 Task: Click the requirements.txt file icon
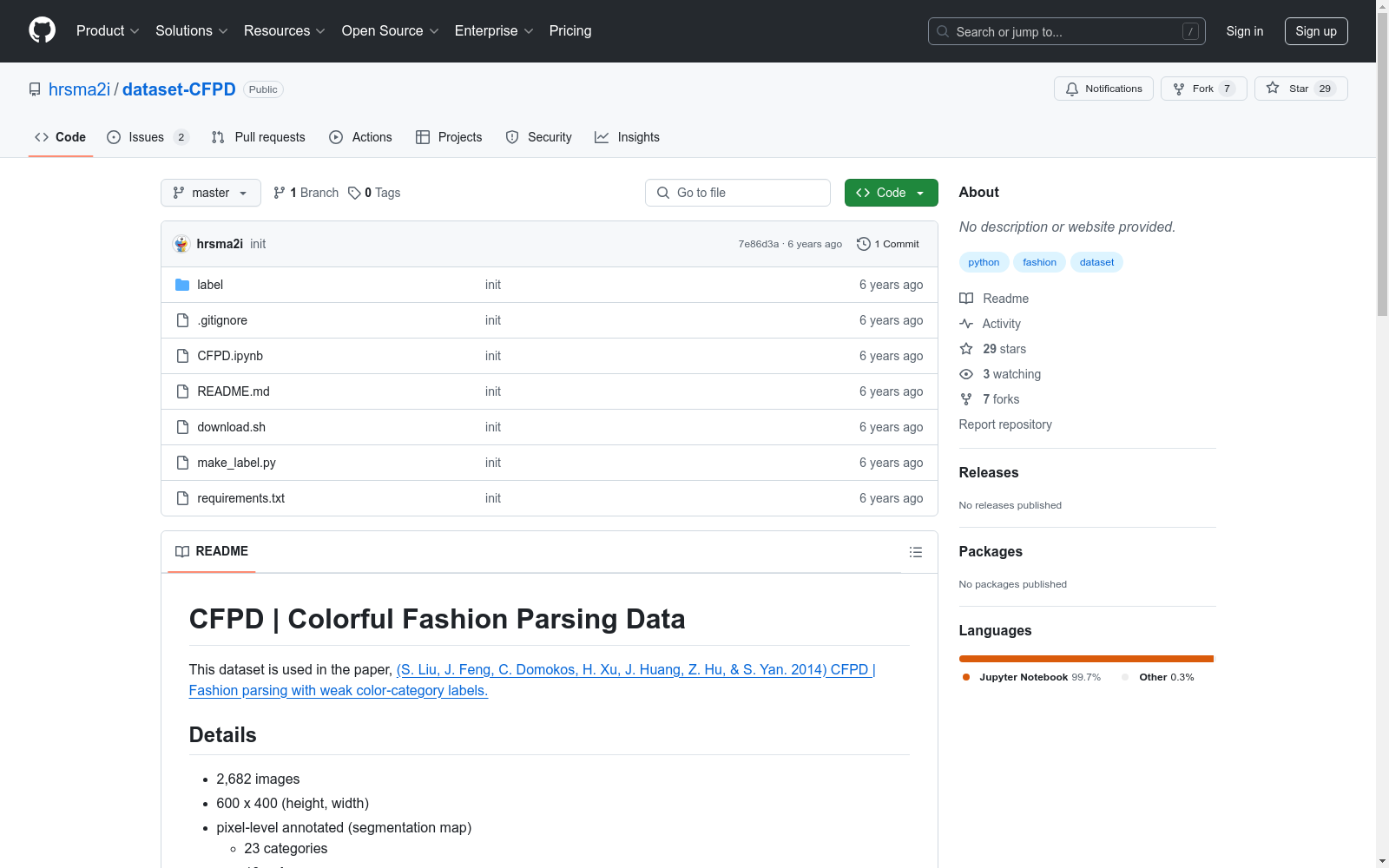[x=182, y=498]
